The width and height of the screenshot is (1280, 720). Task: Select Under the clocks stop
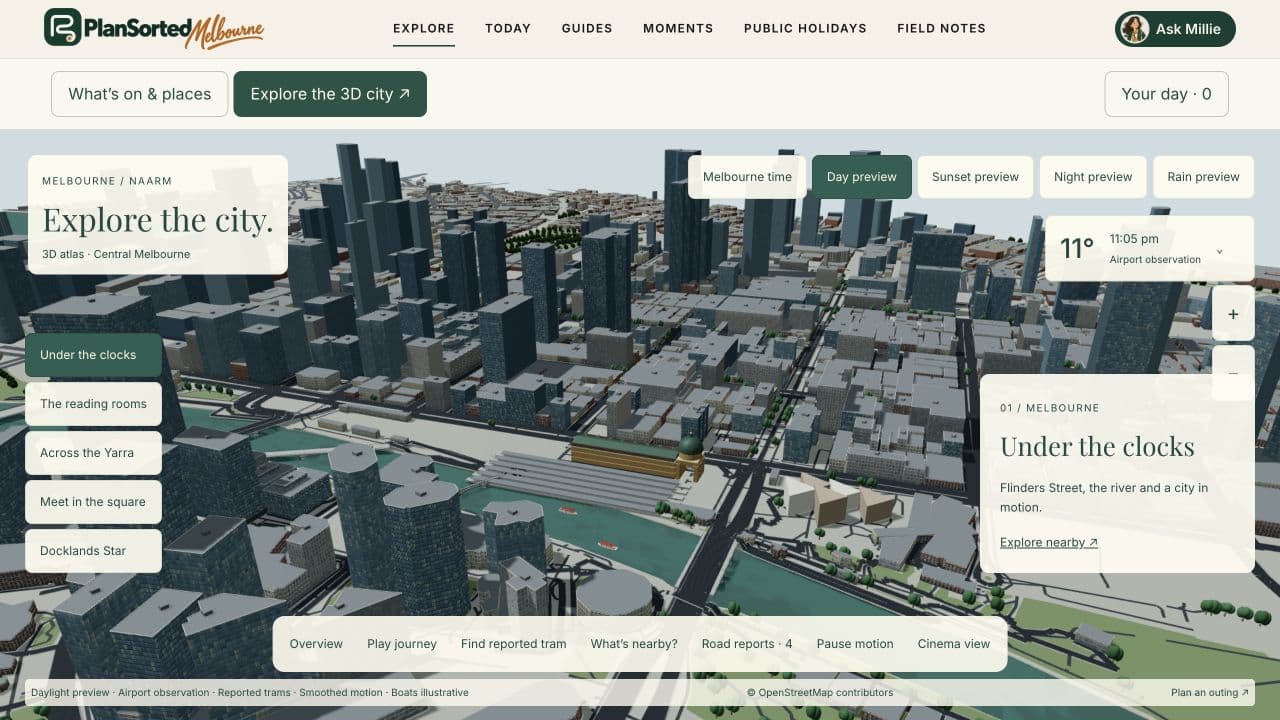[x=94, y=355]
